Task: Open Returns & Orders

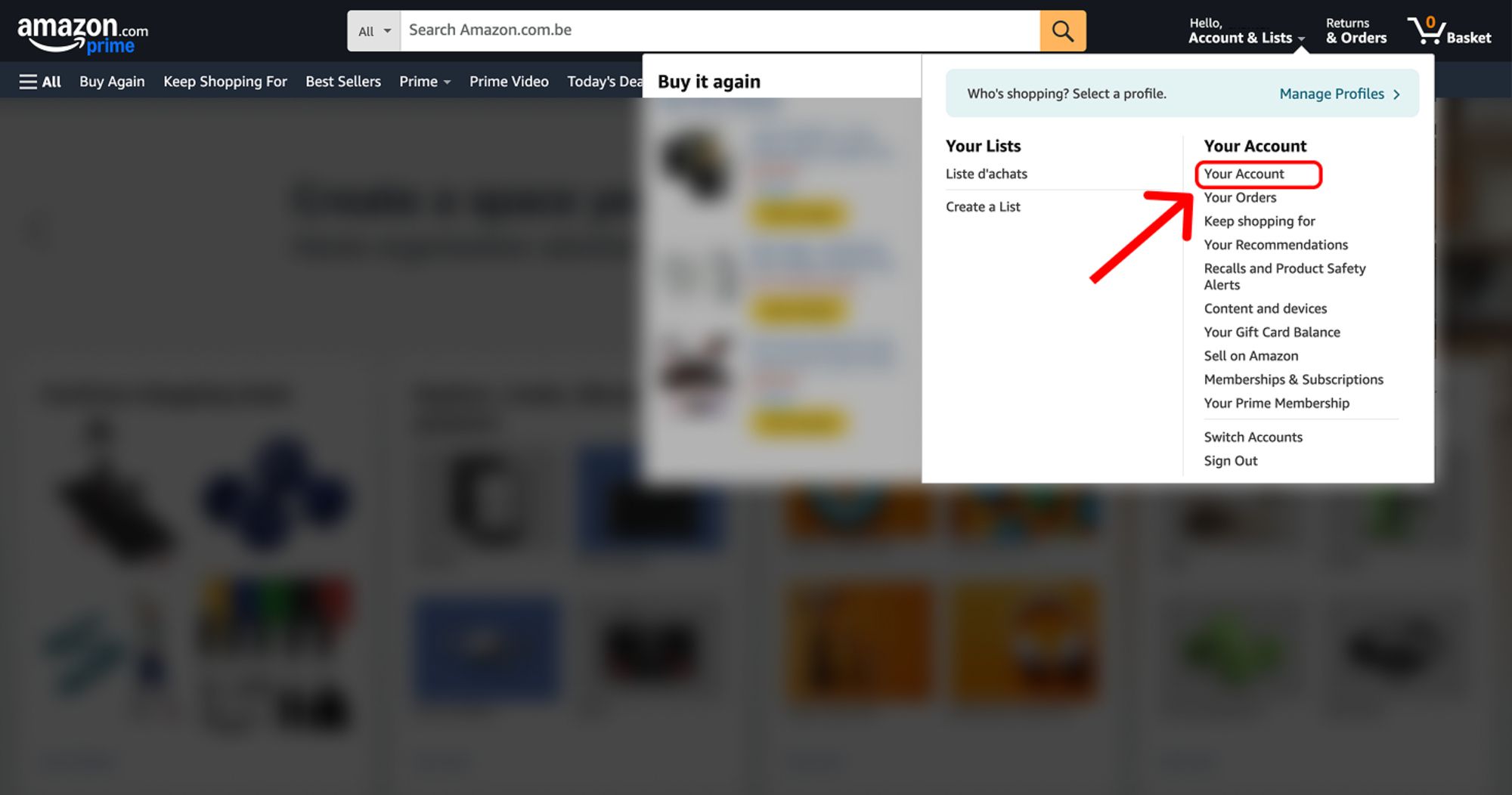Action: coord(1356,31)
